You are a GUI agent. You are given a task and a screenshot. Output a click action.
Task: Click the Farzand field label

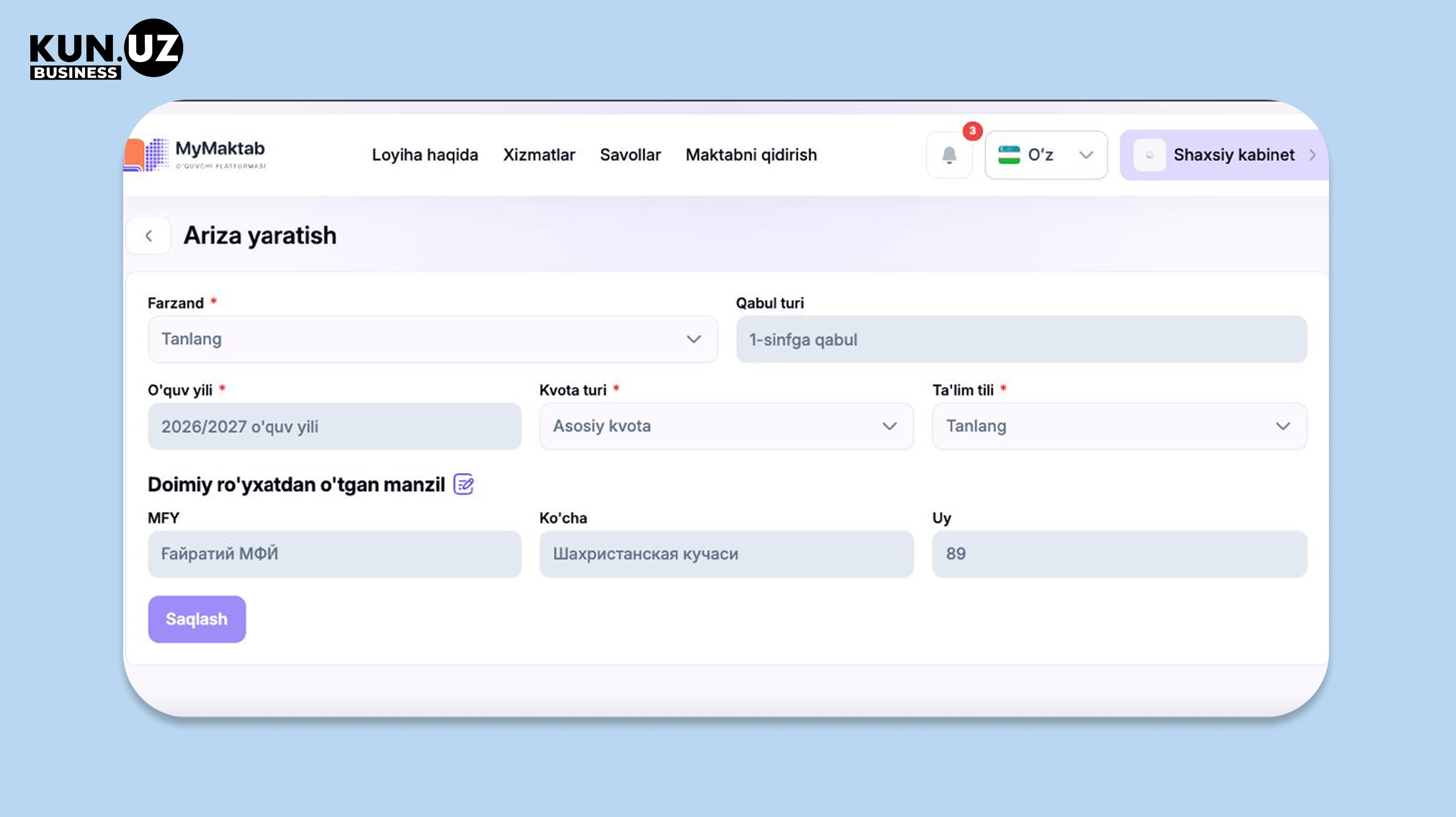[x=175, y=303]
